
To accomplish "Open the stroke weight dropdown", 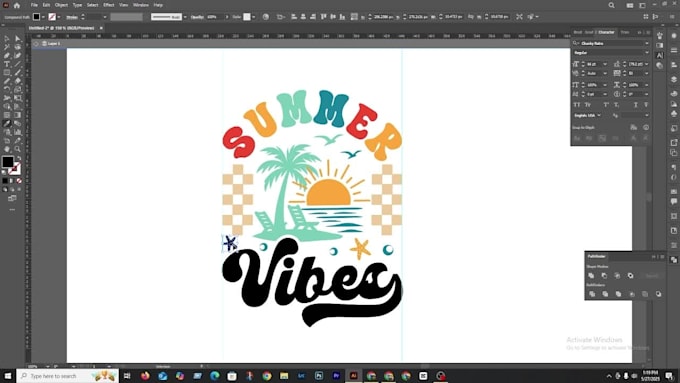I will pyautogui.click(x=105, y=17).
